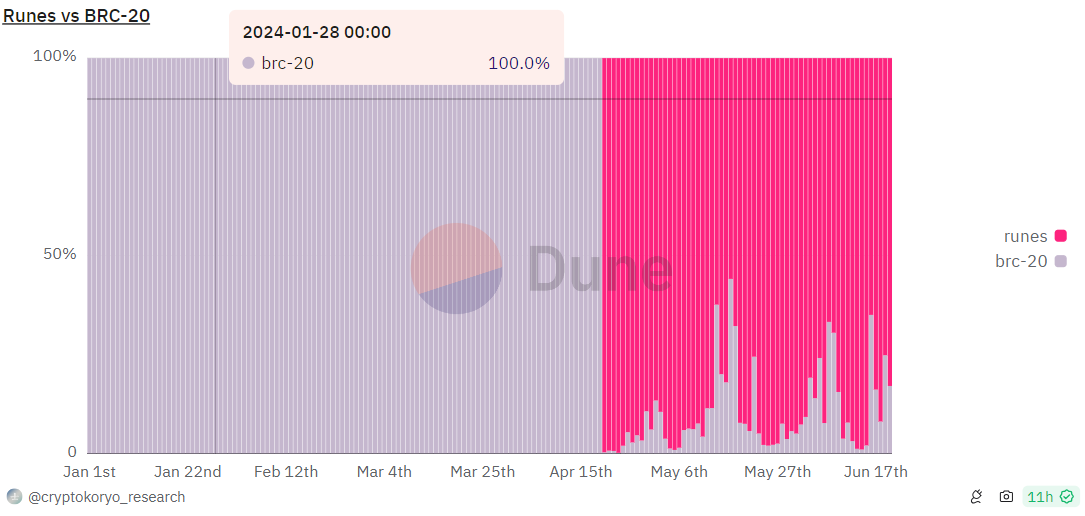Image resolution: width=1085 pixels, height=516 pixels.
Task: Click the Apr 15th axis label
Action: click(581, 472)
